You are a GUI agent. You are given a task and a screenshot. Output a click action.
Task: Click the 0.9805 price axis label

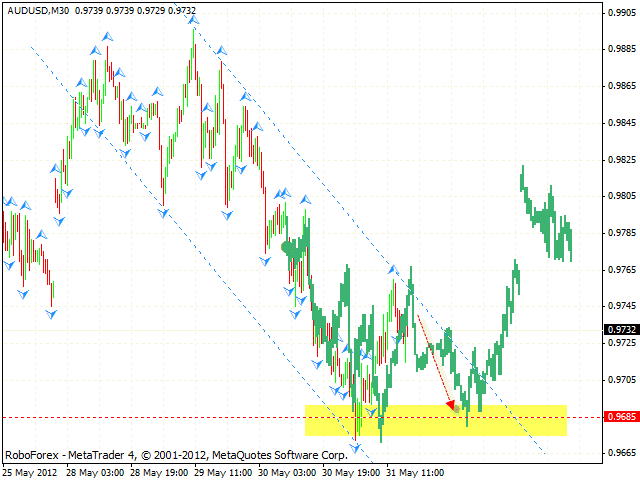621,196
